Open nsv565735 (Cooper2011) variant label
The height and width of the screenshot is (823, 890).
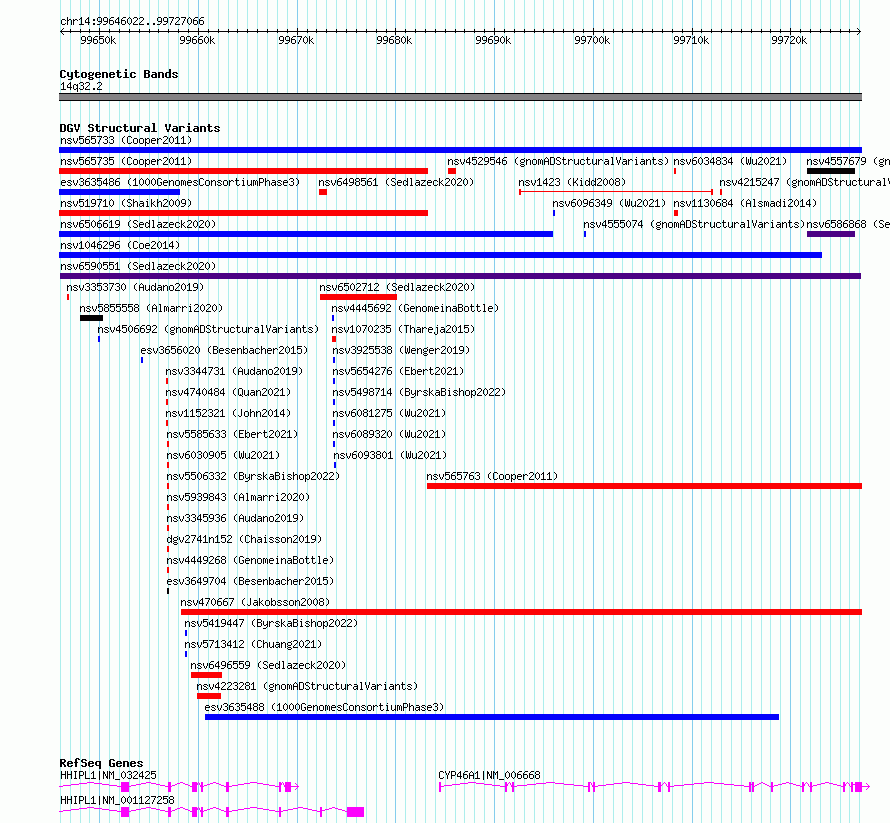coord(126,161)
